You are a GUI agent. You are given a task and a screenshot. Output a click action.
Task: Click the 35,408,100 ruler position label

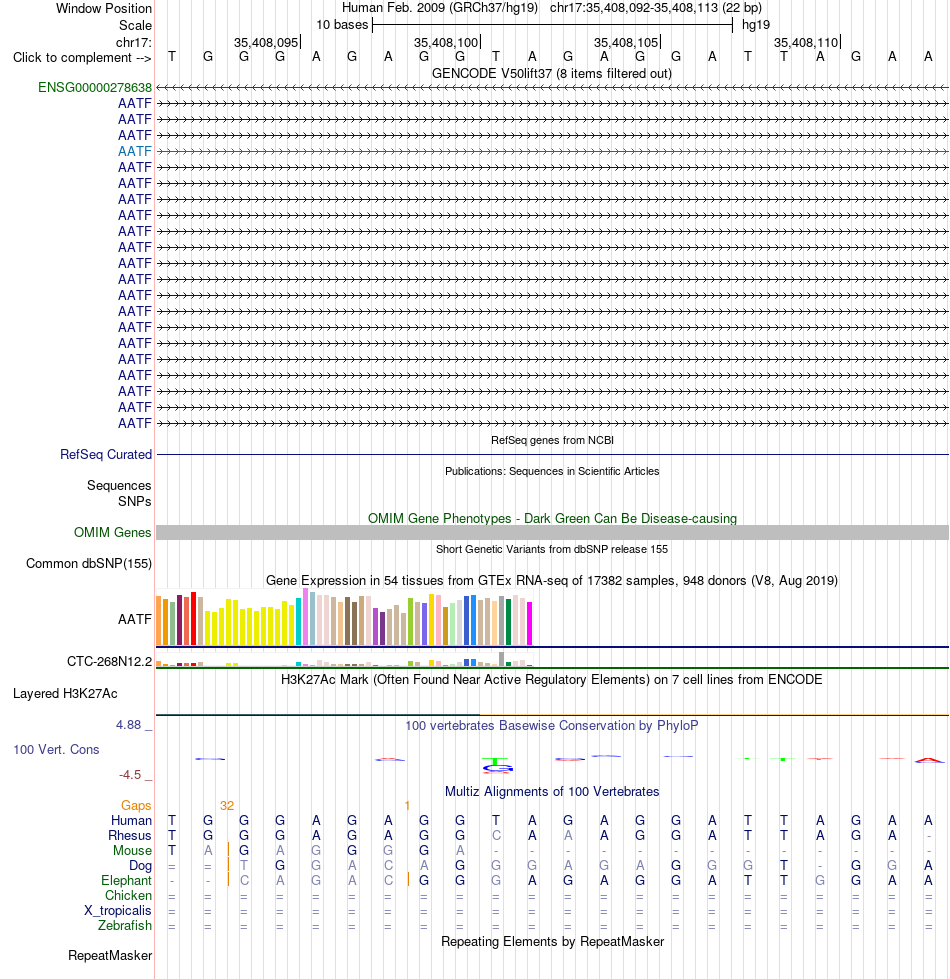tap(446, 42)
